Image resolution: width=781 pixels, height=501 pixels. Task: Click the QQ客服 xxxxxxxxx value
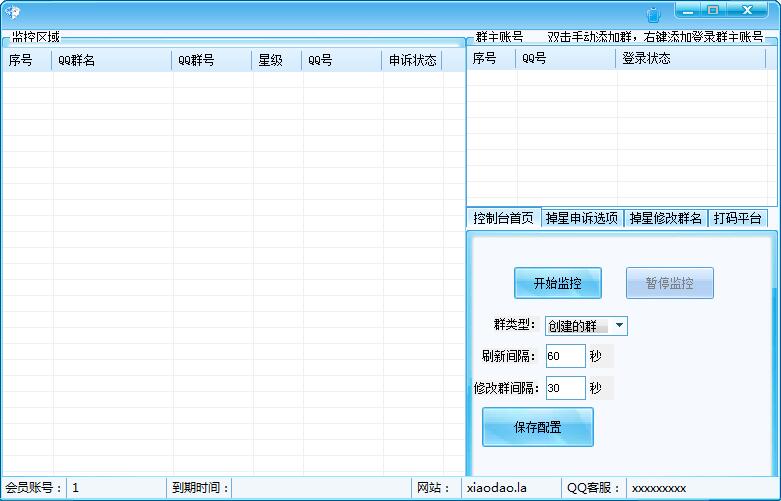pos(659,488)
